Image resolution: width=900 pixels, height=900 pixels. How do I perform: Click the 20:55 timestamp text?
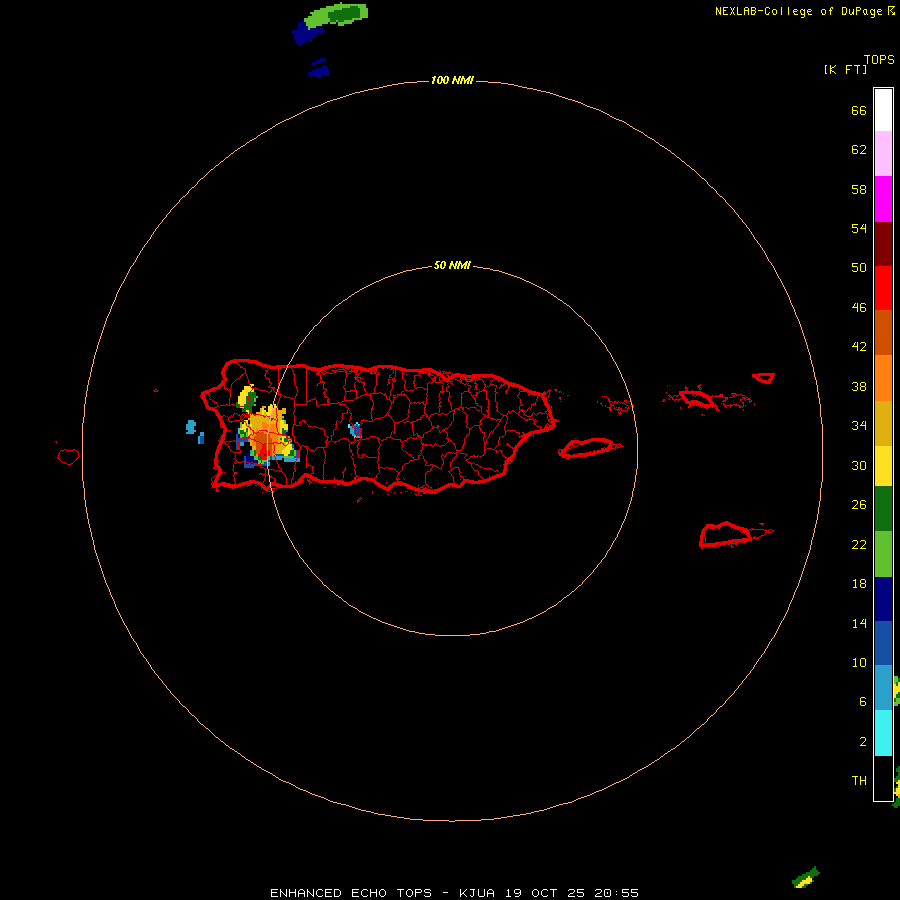[x=617, y=893]
